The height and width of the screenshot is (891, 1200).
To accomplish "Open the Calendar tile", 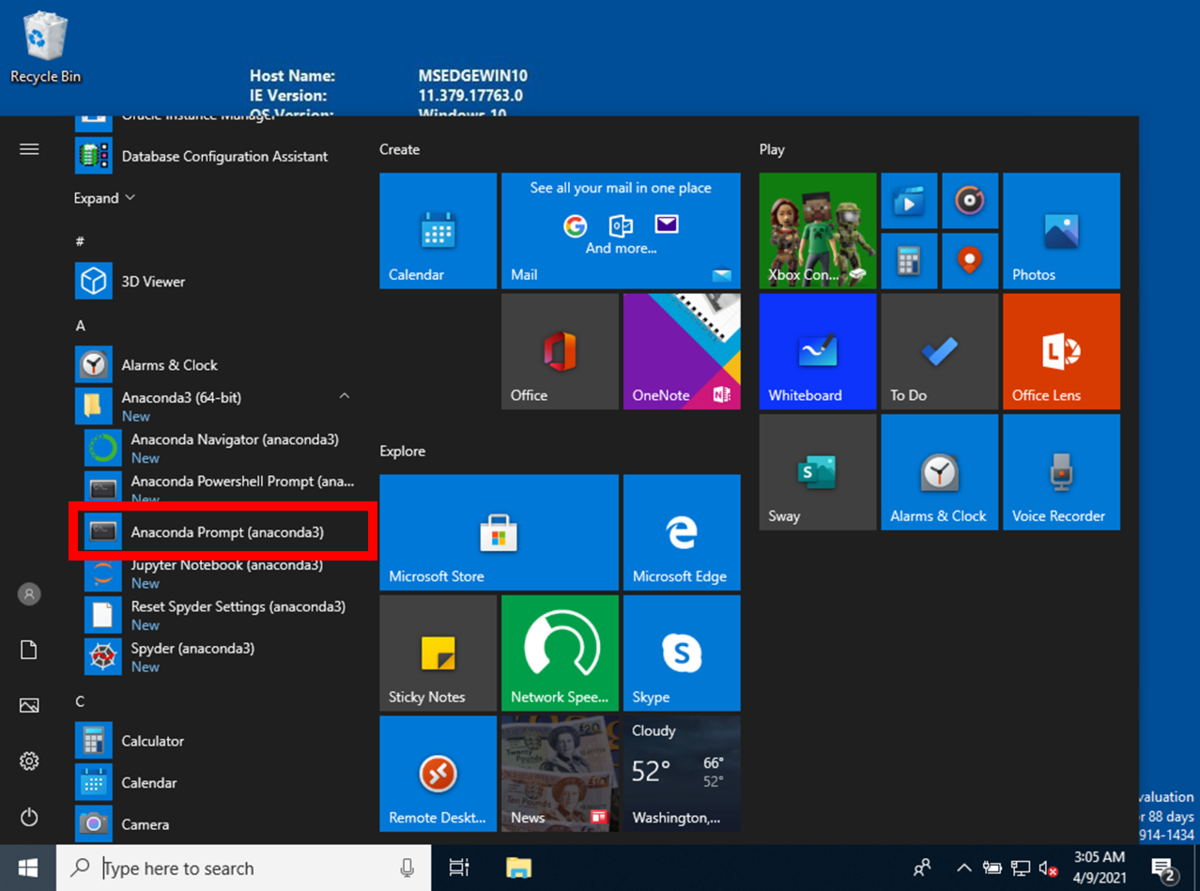I will tap(438, 231).
